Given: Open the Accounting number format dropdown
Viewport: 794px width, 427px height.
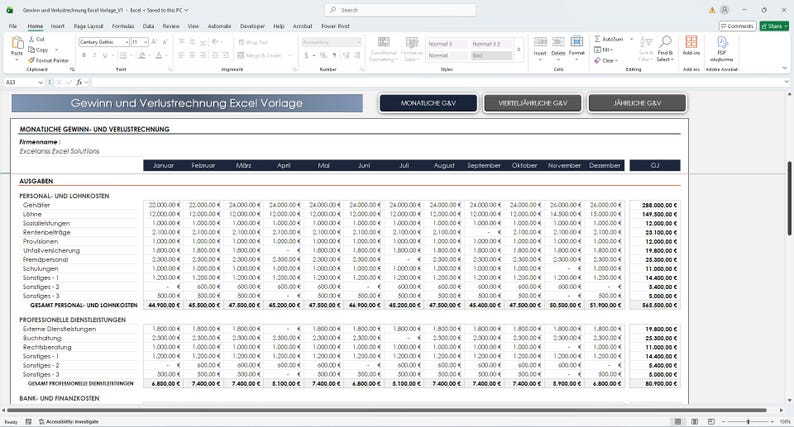Looking at the screenshot, I should tap(359, 42).
